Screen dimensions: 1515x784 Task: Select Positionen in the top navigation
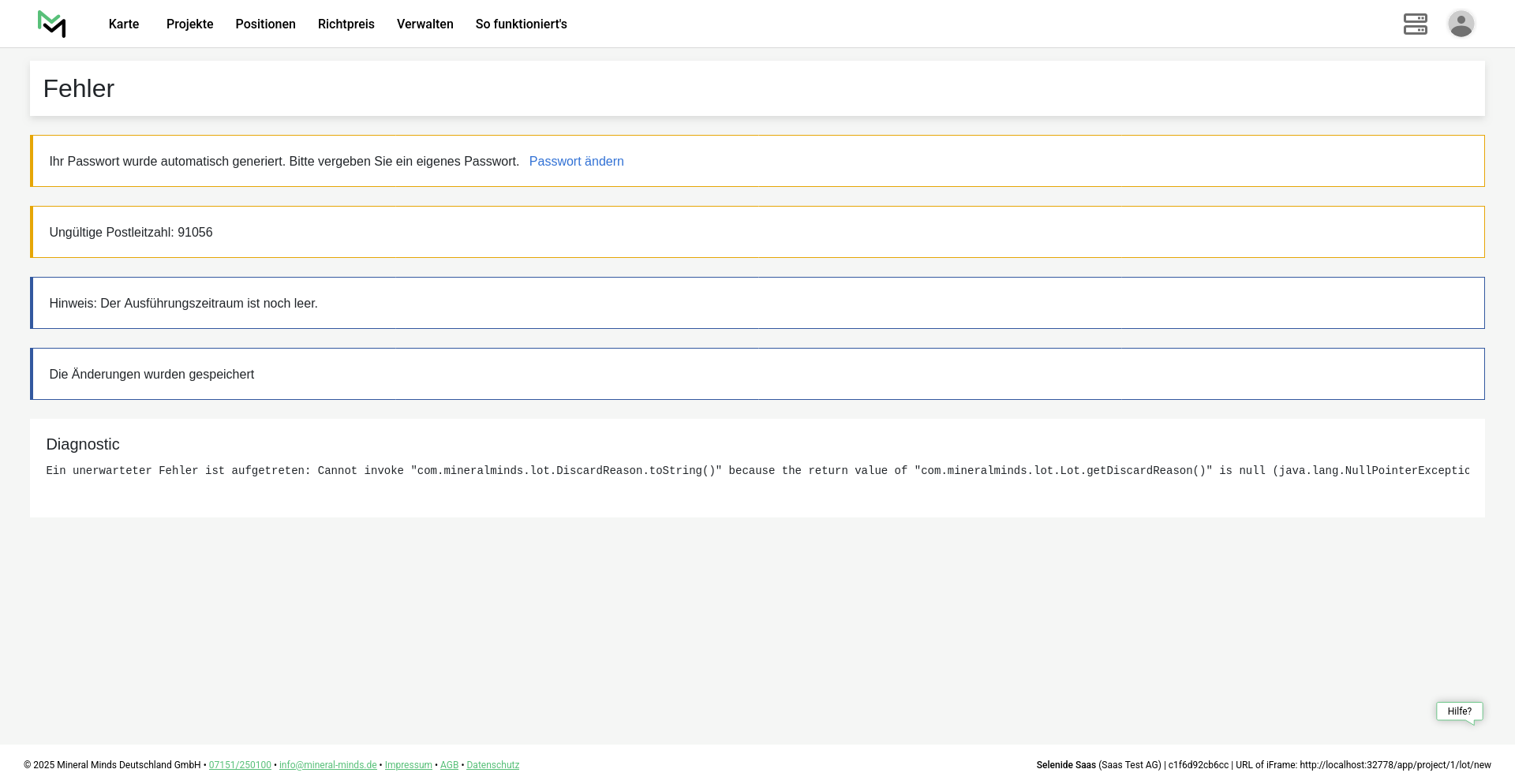[x=265, y=24]
